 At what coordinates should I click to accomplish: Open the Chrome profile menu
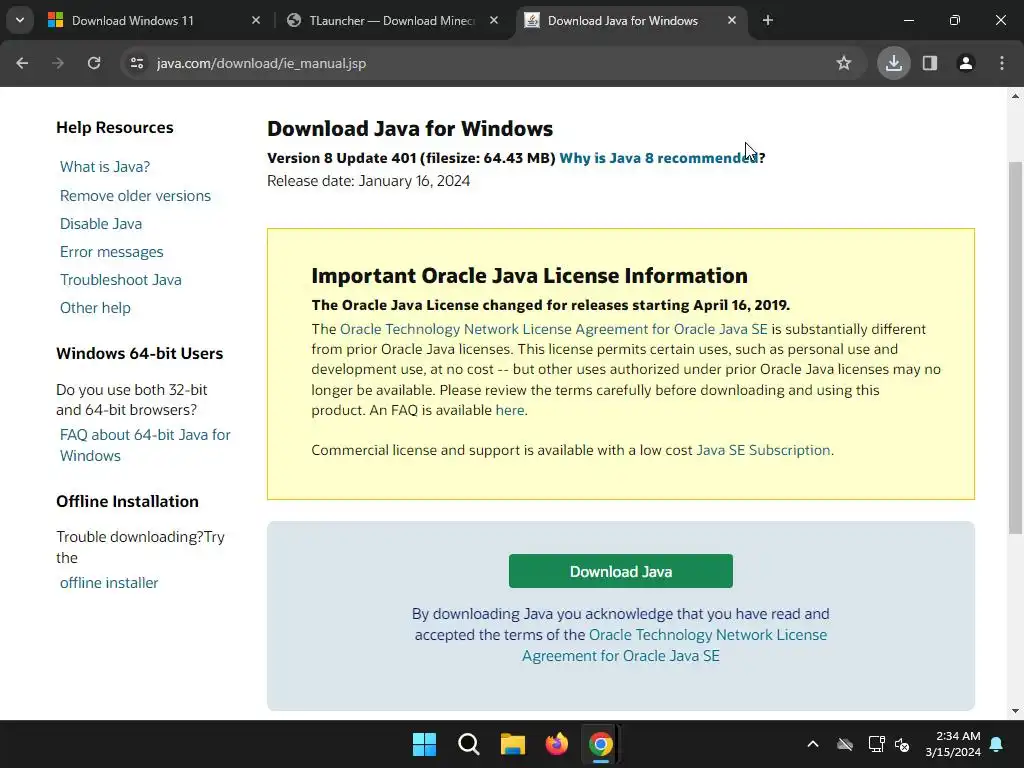click(x=966, y=63)
